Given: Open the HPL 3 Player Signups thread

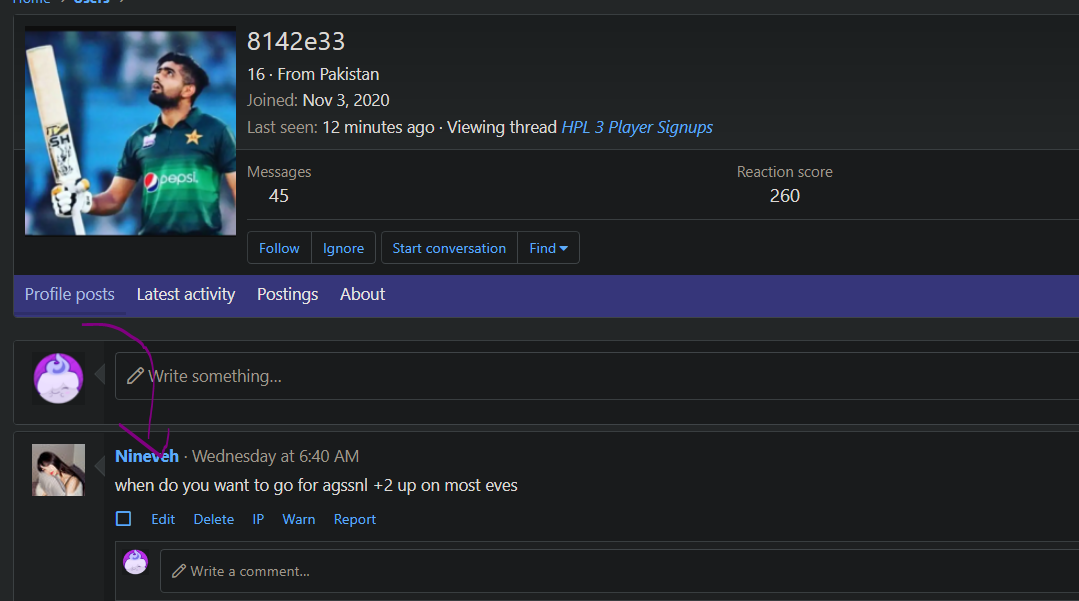Looking at the screenshot, I should pos(637,127).
